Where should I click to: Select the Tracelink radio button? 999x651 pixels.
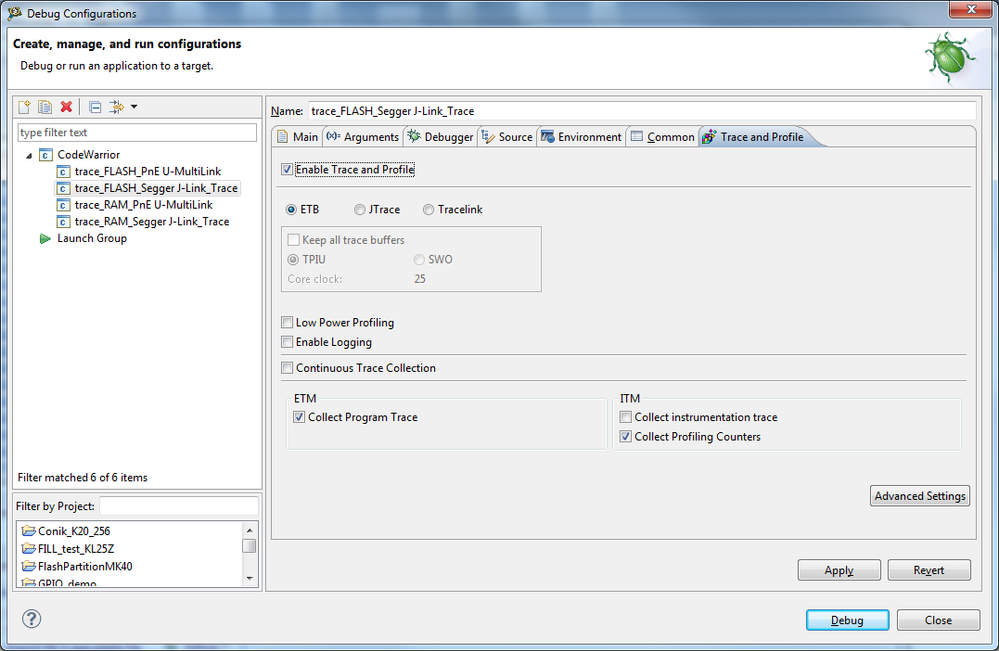pos(428,210)
